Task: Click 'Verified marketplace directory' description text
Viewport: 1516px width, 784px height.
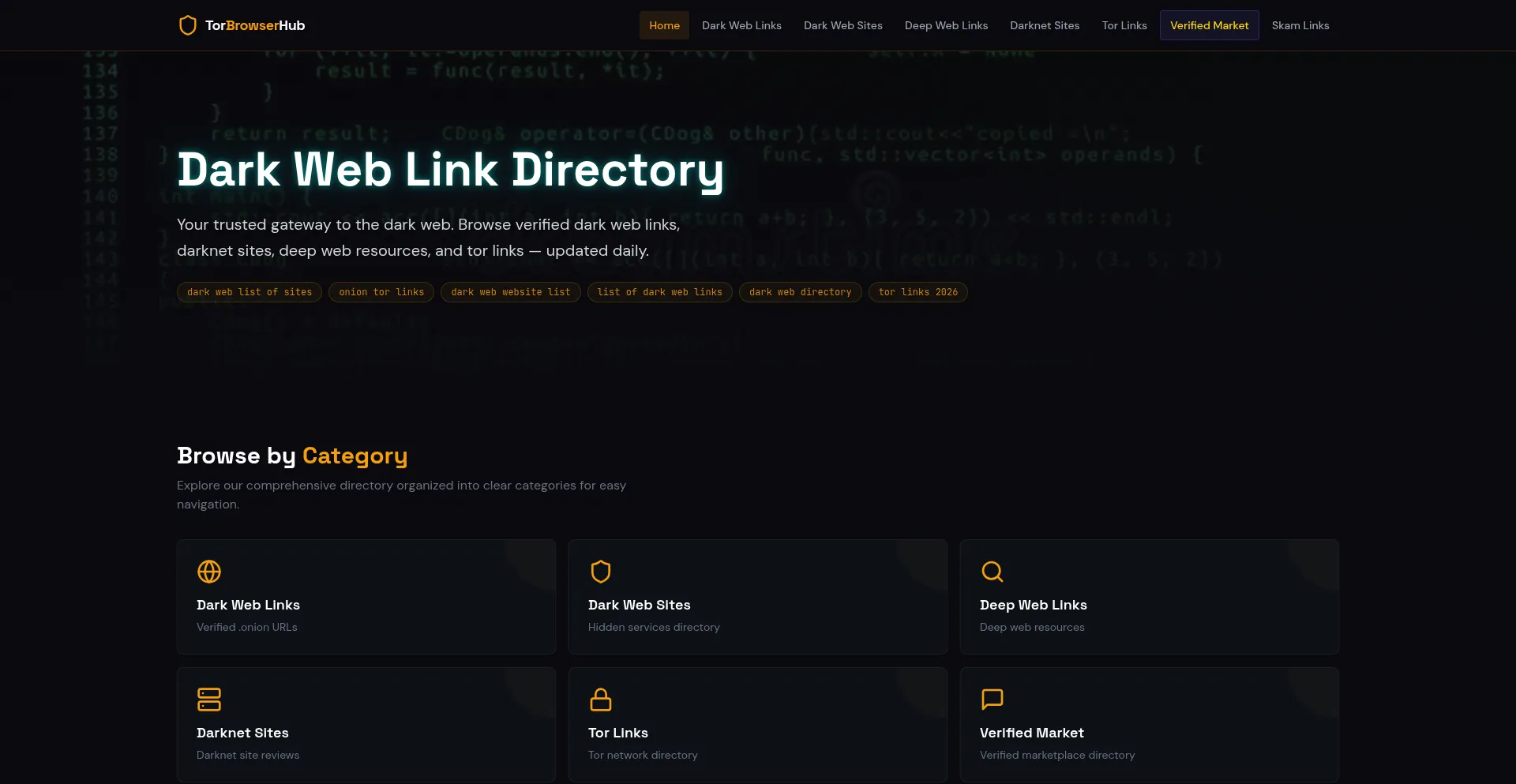Action: (1057, 755)
